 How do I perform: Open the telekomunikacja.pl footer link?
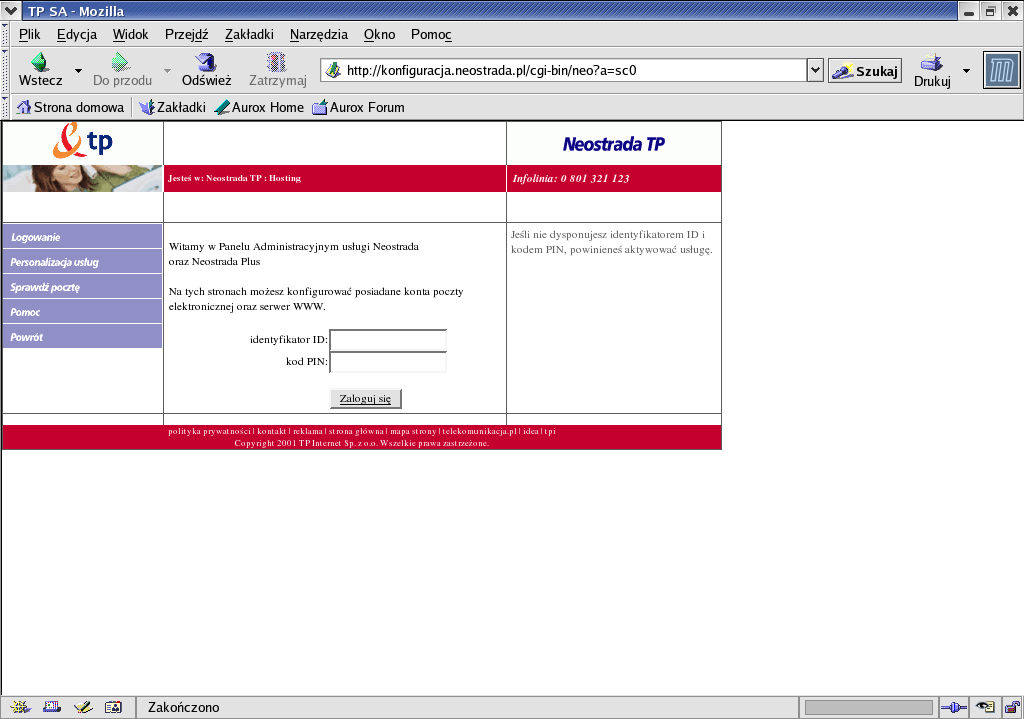(479, 431)
